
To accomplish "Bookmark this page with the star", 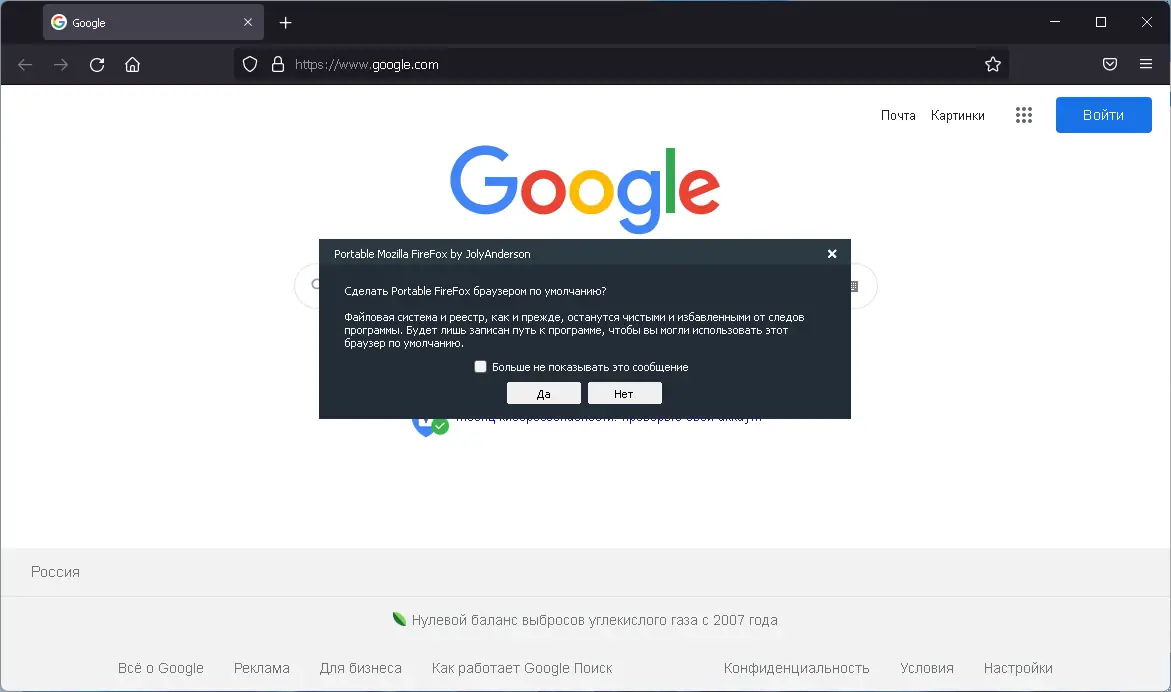I will pos(993,65).
